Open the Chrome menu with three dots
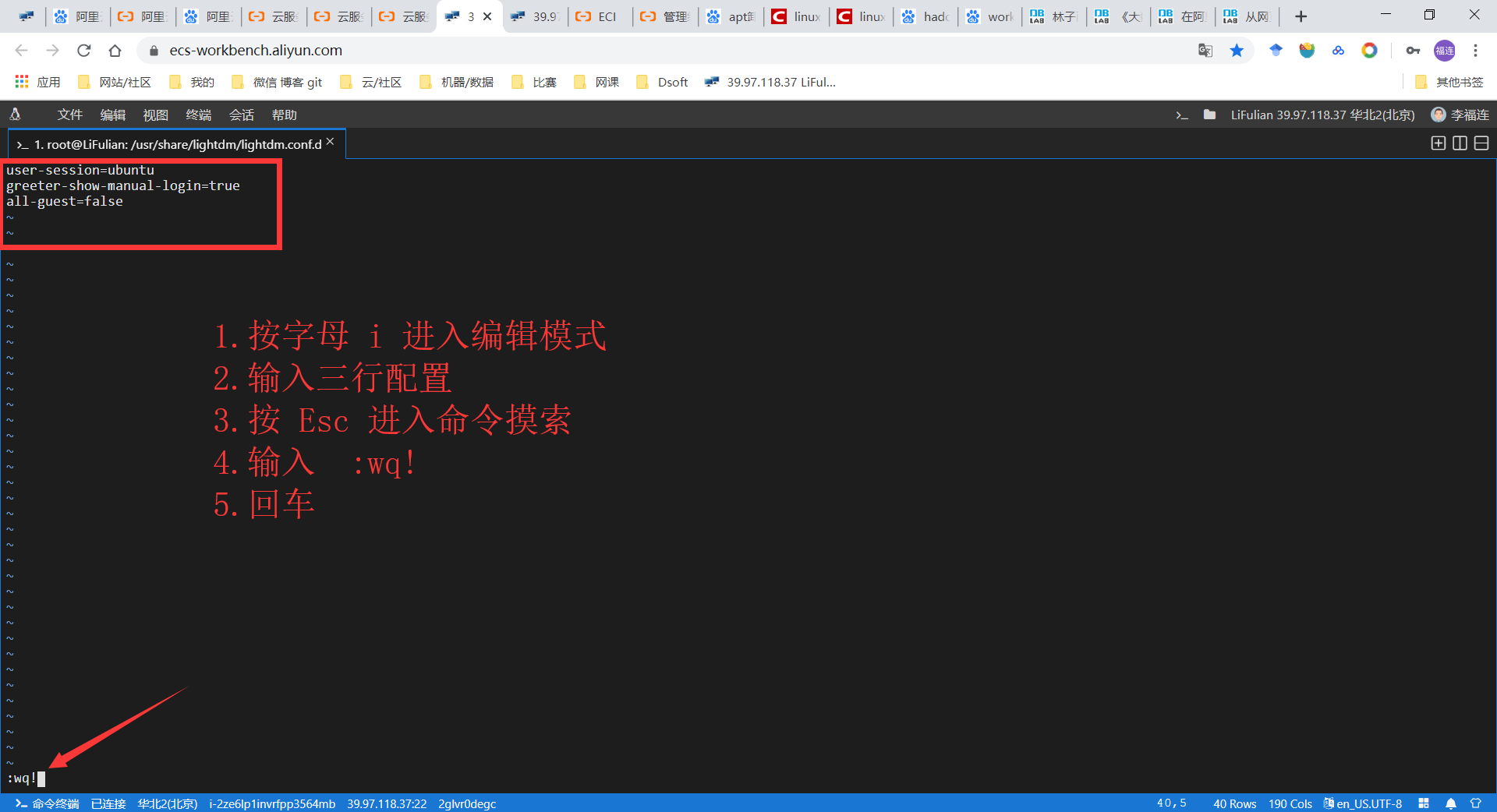1497x812 pixels. 1475,50
